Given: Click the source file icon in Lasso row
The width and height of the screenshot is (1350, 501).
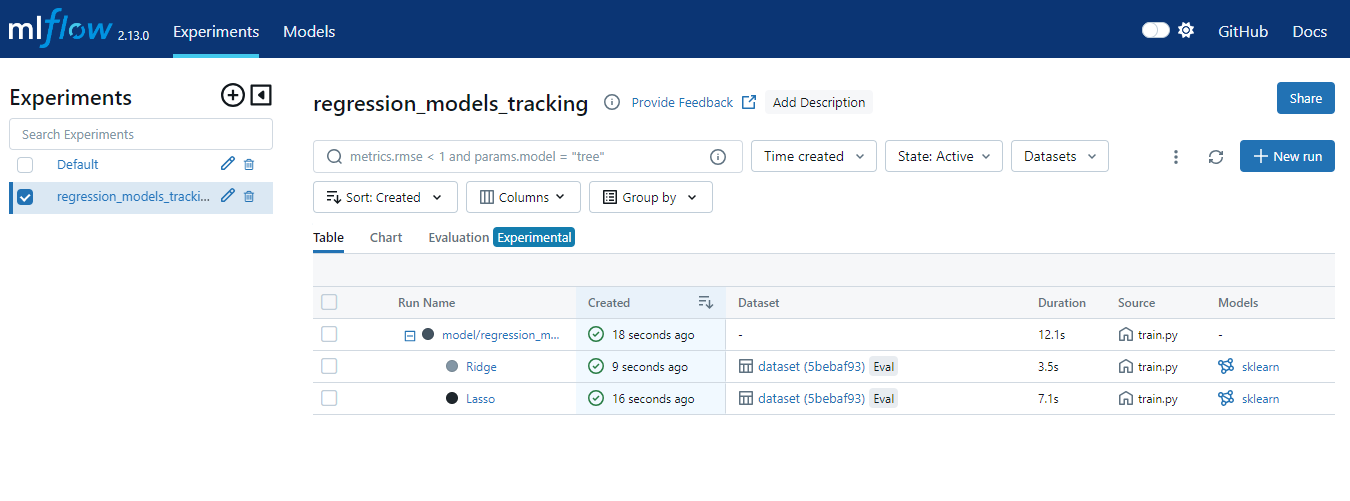Looking at the screenshot, I should [x=1126, y=398].
